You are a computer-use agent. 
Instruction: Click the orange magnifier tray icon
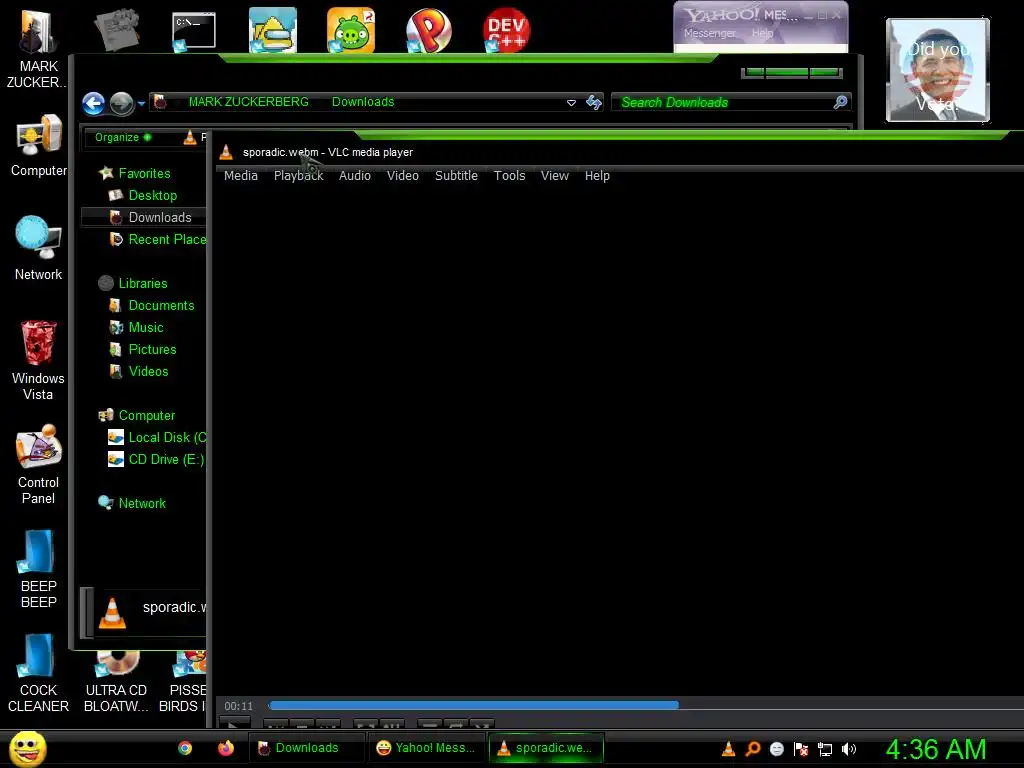[752, 748]
